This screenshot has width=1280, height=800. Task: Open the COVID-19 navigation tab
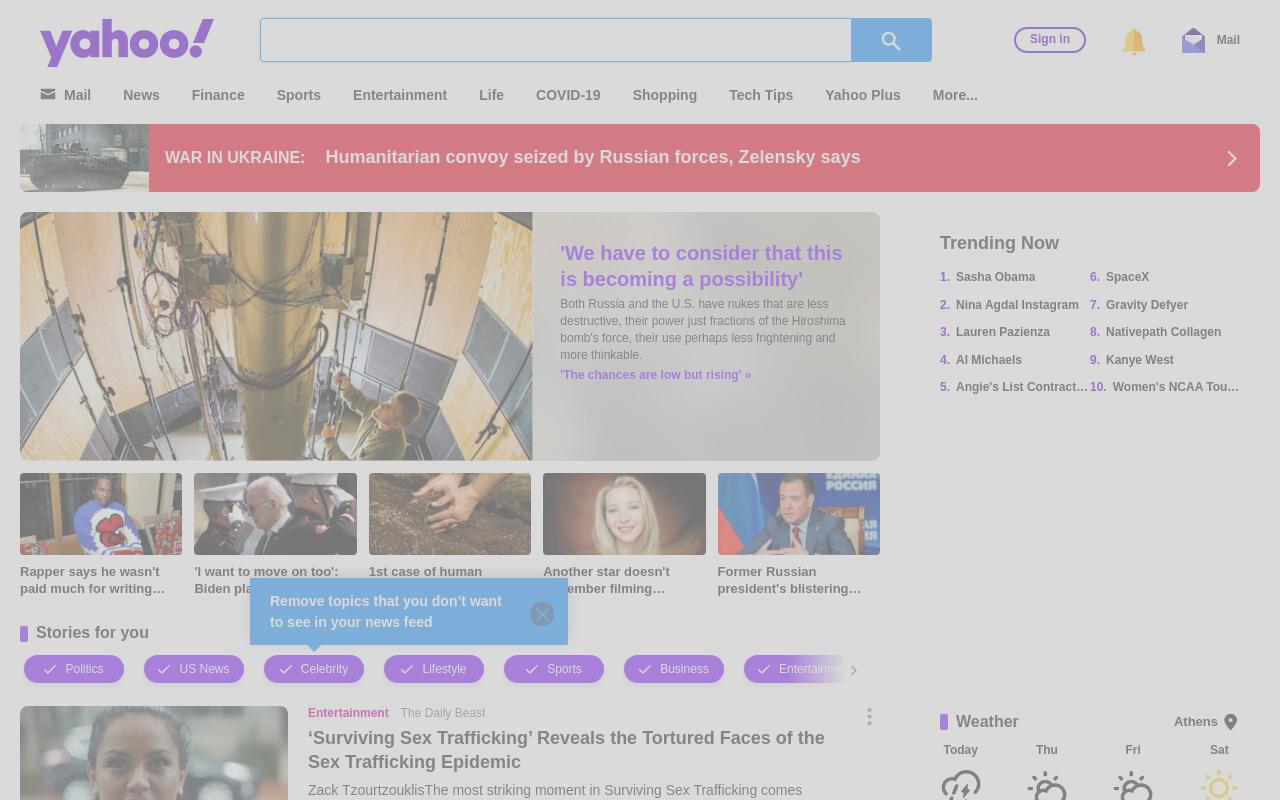[x=568, y=95]
